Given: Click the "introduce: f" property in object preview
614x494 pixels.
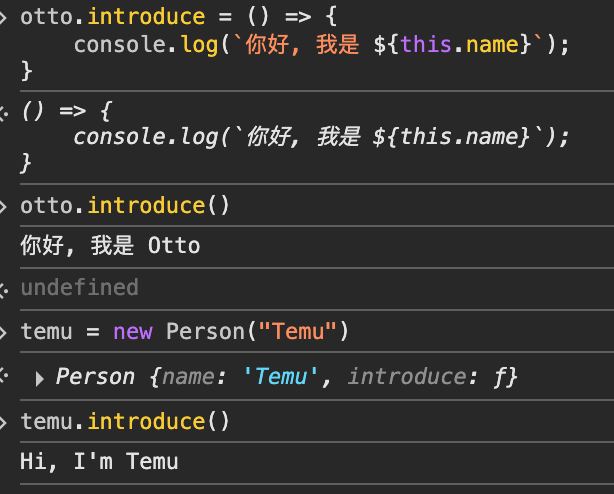Looking at the screenshot, I should [428, 377].
